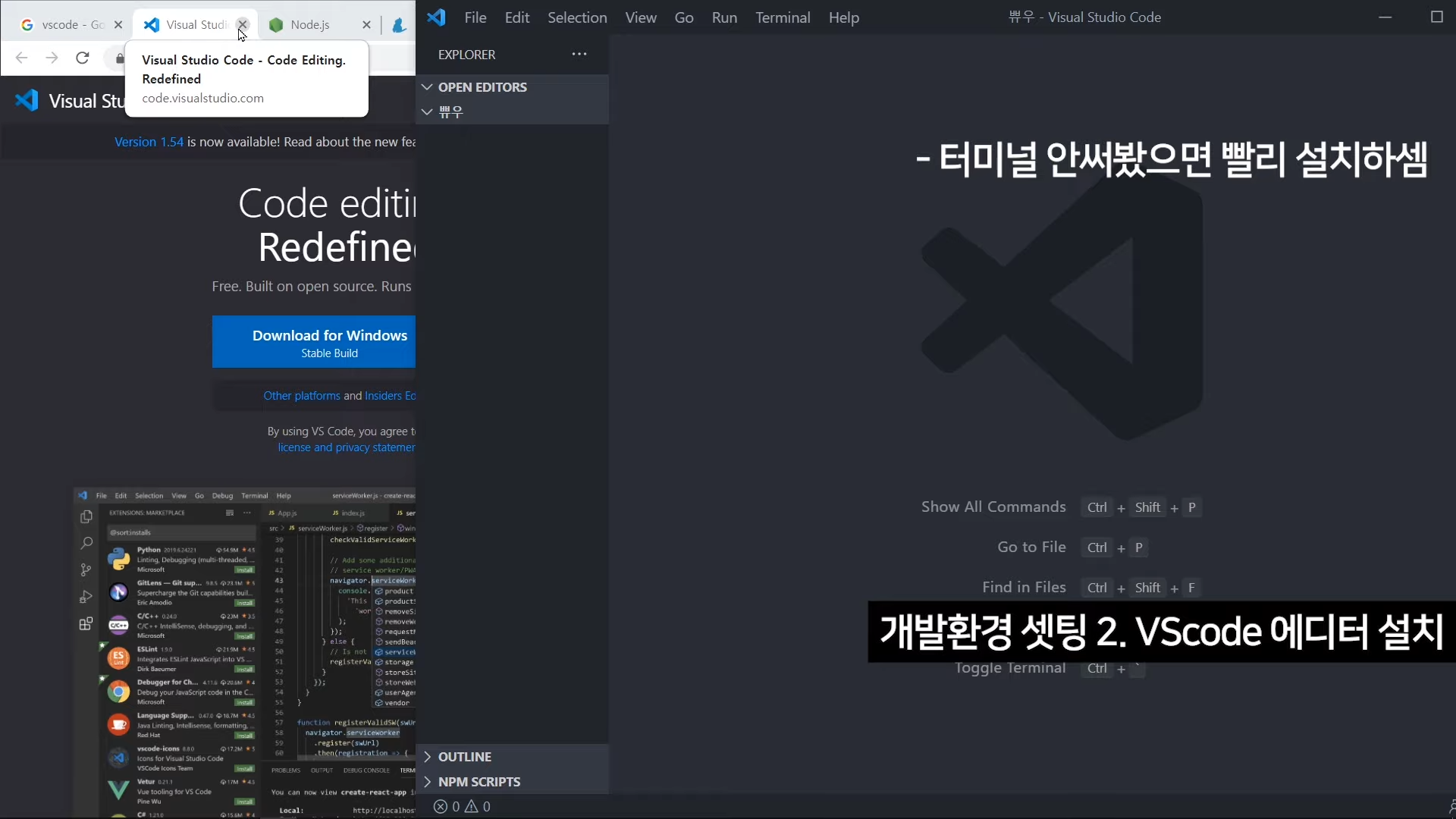Open the Selection menu
This screenshot has width=1456, height=819.
coord(577,17)
